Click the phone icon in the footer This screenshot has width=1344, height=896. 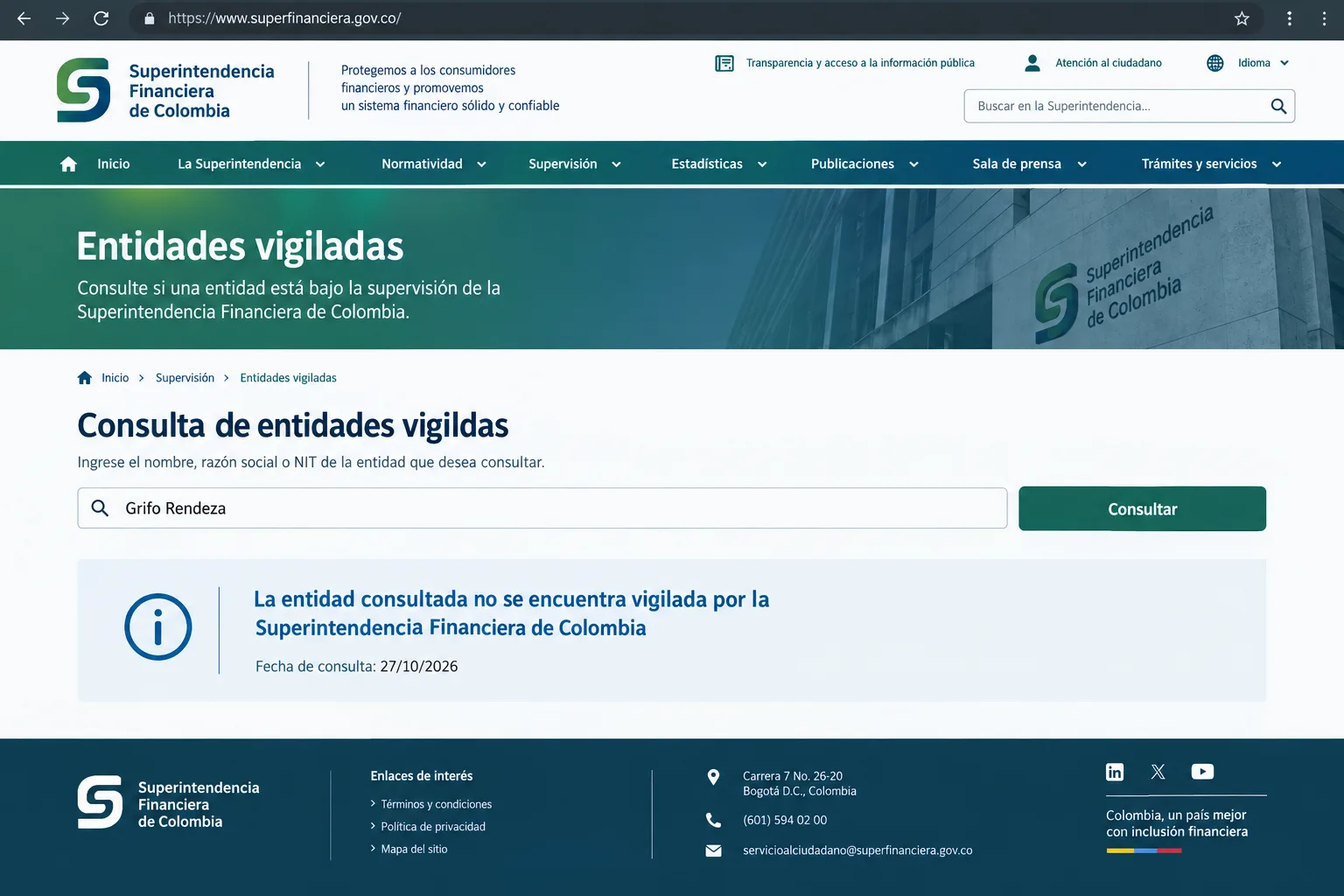(714, 820)
